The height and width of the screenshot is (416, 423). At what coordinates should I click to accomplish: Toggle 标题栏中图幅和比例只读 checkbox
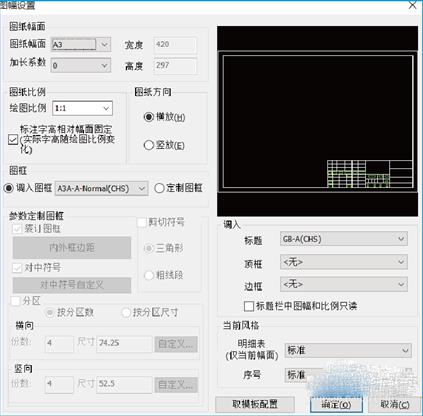tap(249, 306)
